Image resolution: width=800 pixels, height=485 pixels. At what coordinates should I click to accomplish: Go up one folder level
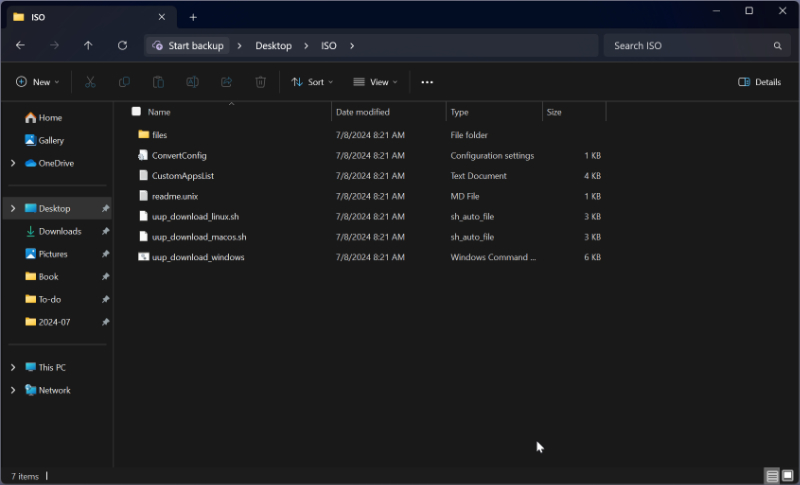pos(88,46)
